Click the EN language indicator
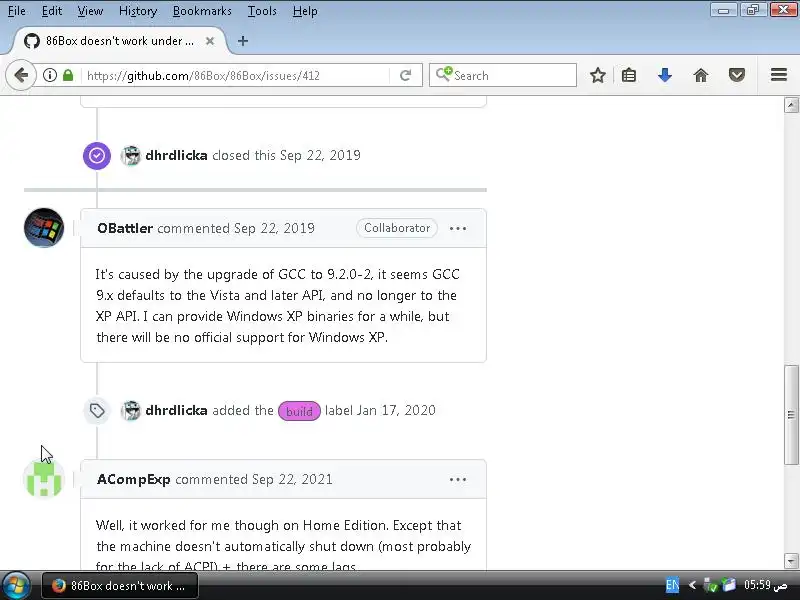The height and width of the screenshot is (600, 800). [x=672, y=585]
